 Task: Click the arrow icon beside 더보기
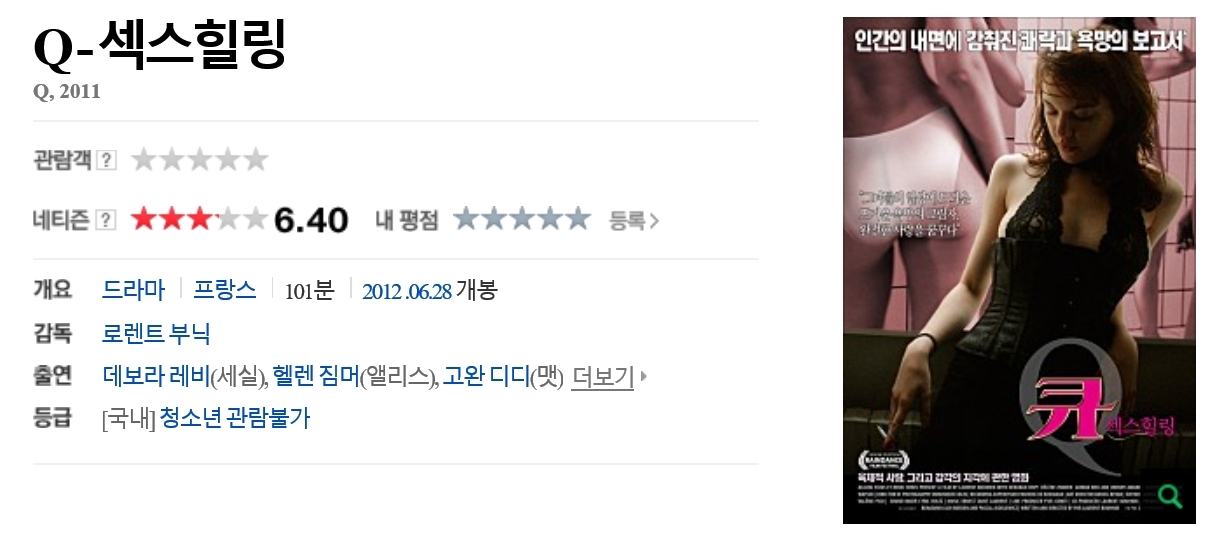tap(644, 377)
